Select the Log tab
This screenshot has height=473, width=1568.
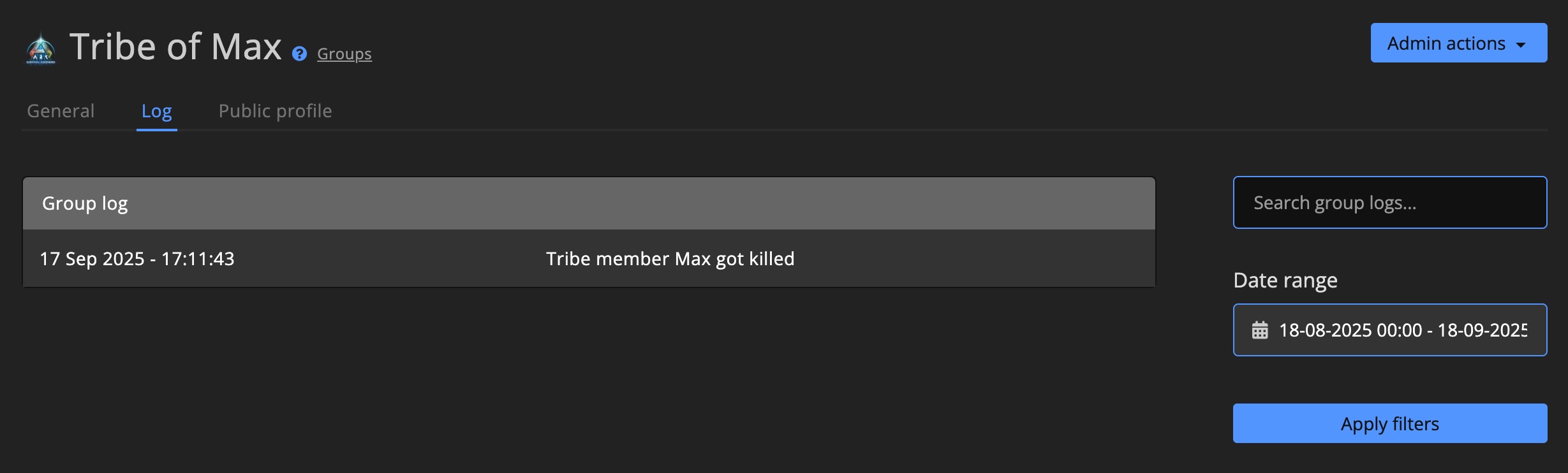tap(156, 111)
